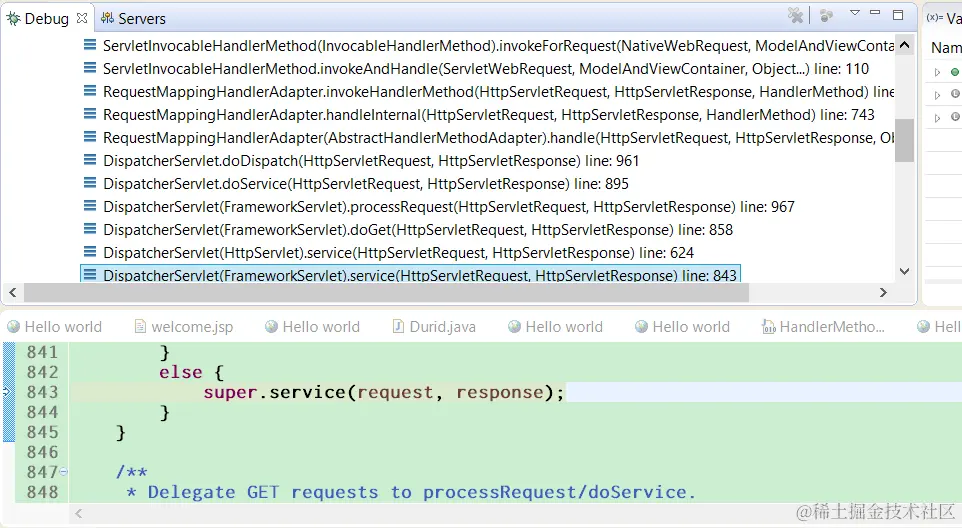Click the Debug view horizontal scrollbar thumb
The image size is (962, 528).
point(387,293)
